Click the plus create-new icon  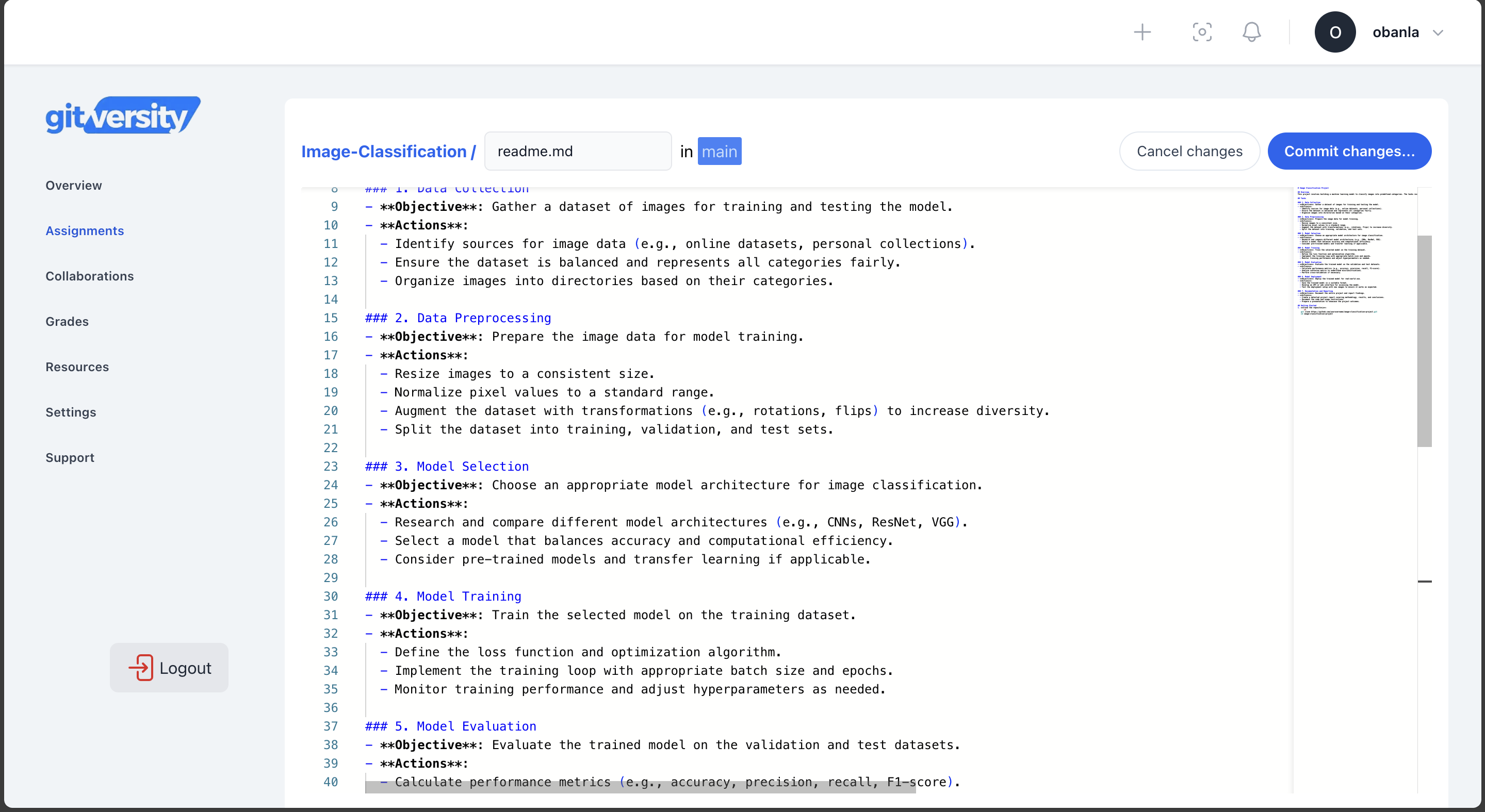tap(1142, 32)
